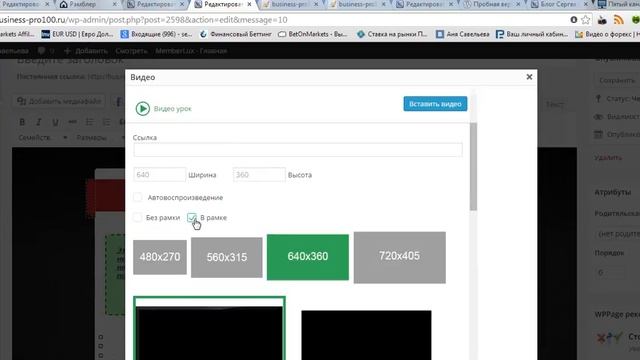Toggle underline in the editor toolbar
Image resolution: width=640 pixels, height=360 pixels.
[x=56, y=122]
